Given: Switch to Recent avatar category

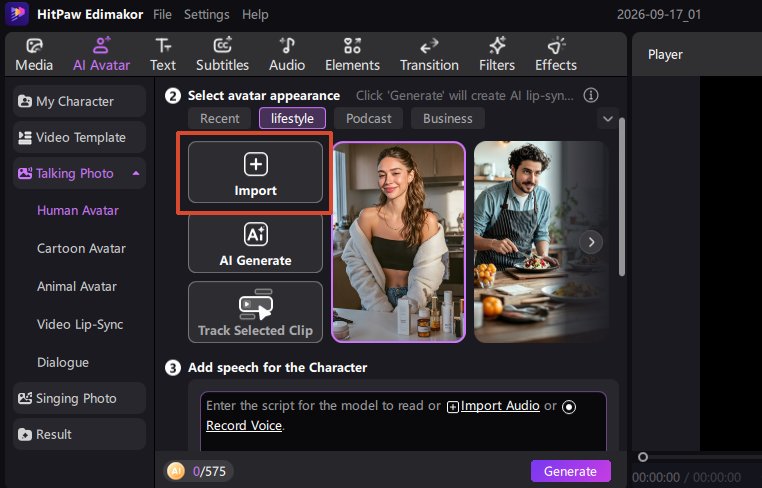Looking at the screenshot, I should point(220,119).
